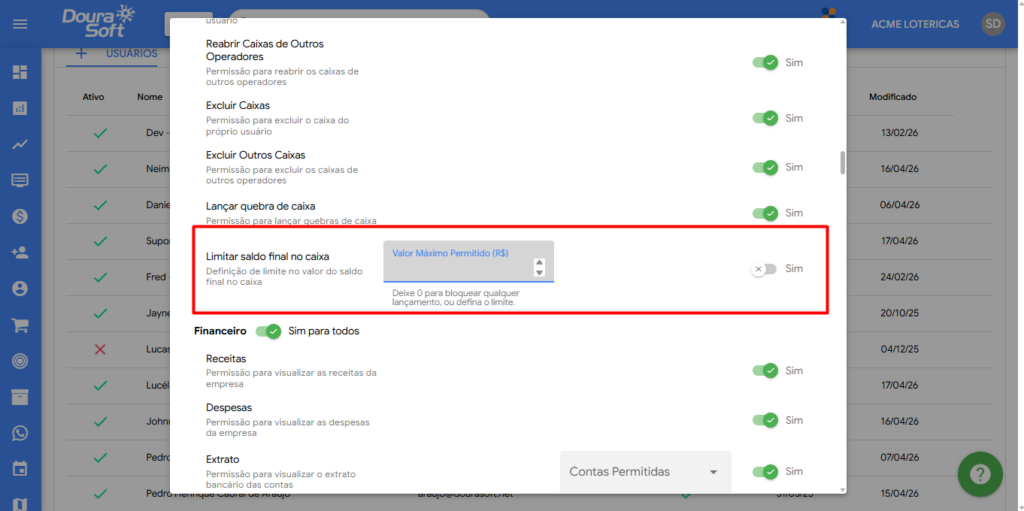Viewport: 1024px width, 511px height.
Task: Click the increment arrow on Valor Máximo field
Action: (539, 262)
